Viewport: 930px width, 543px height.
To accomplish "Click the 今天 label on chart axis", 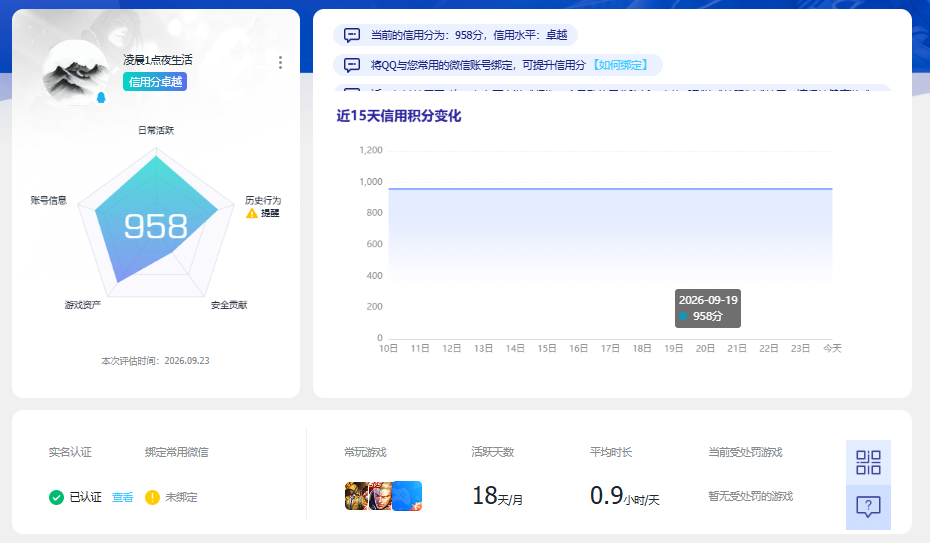I will click(832, 349).
